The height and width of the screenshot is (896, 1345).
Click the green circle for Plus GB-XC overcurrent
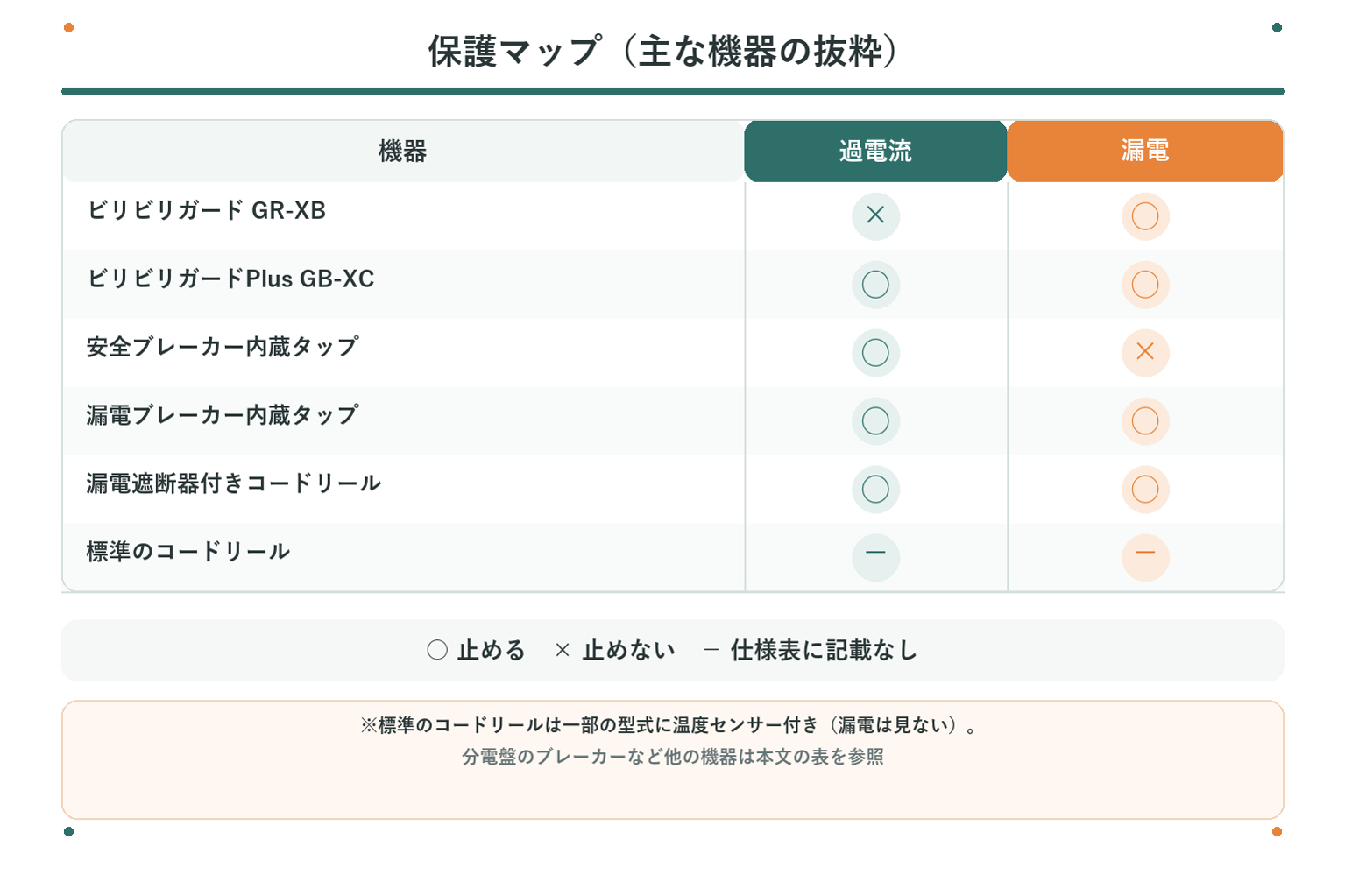pos(875,284)
